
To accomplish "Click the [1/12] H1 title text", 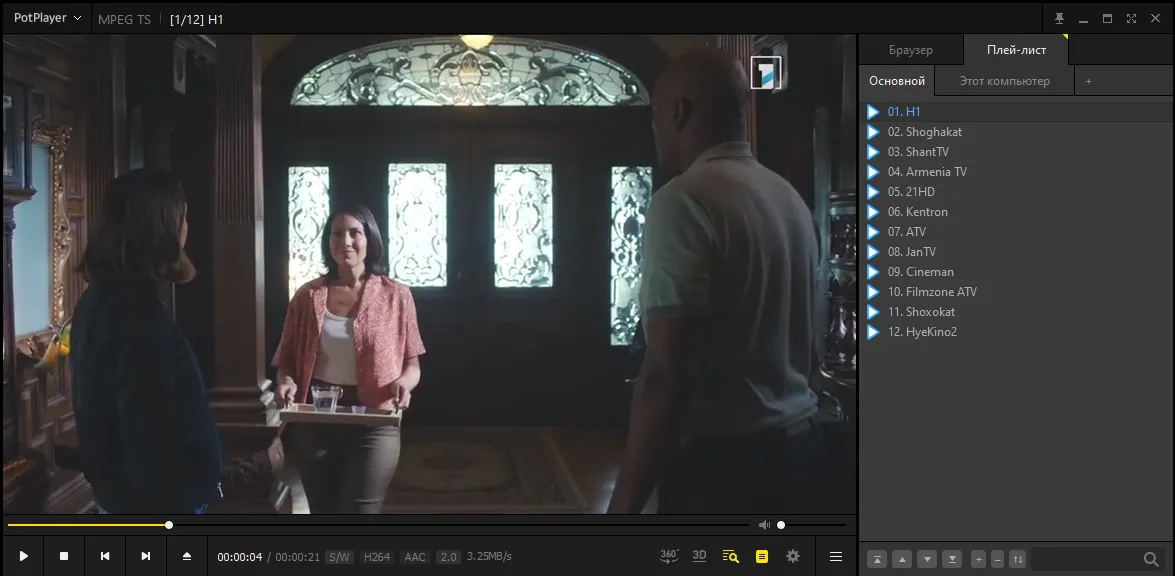I will pos(196,19).
